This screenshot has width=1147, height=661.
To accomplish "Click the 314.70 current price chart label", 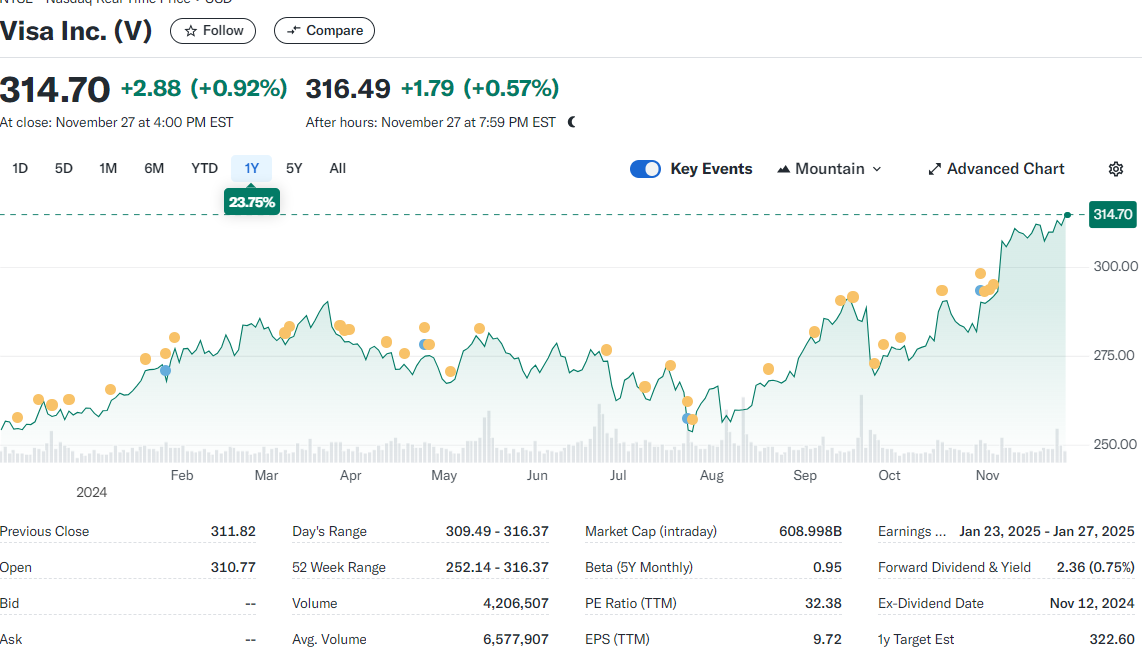I will pyautogui.click(x=1113, y=214).
